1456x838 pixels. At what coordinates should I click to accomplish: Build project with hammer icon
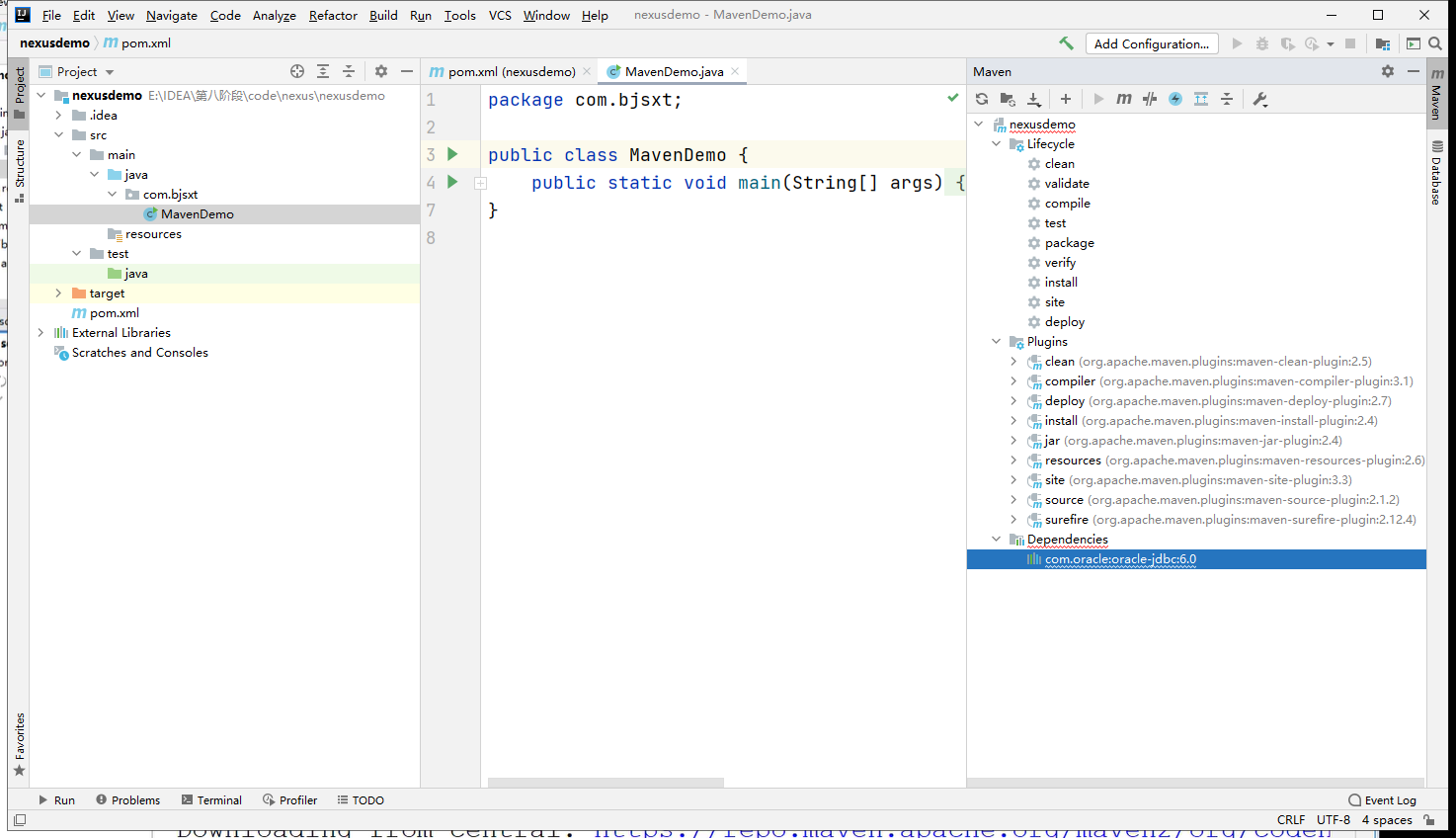(x=1066, y=43)
